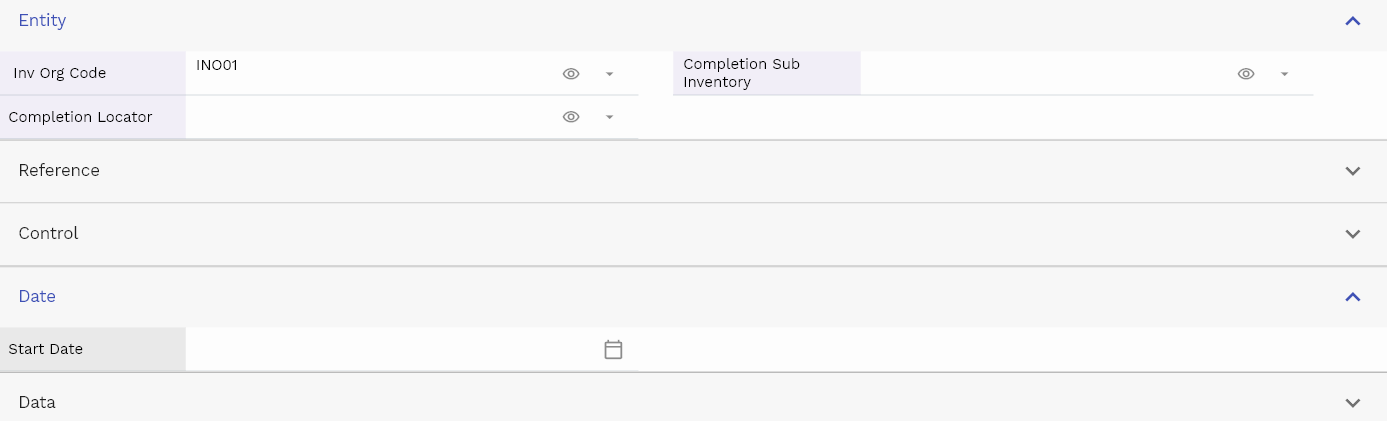Collapse the Date section chevron
Image resolution: width=1387 pixels, height=421 pixels.
point(1353,297)
